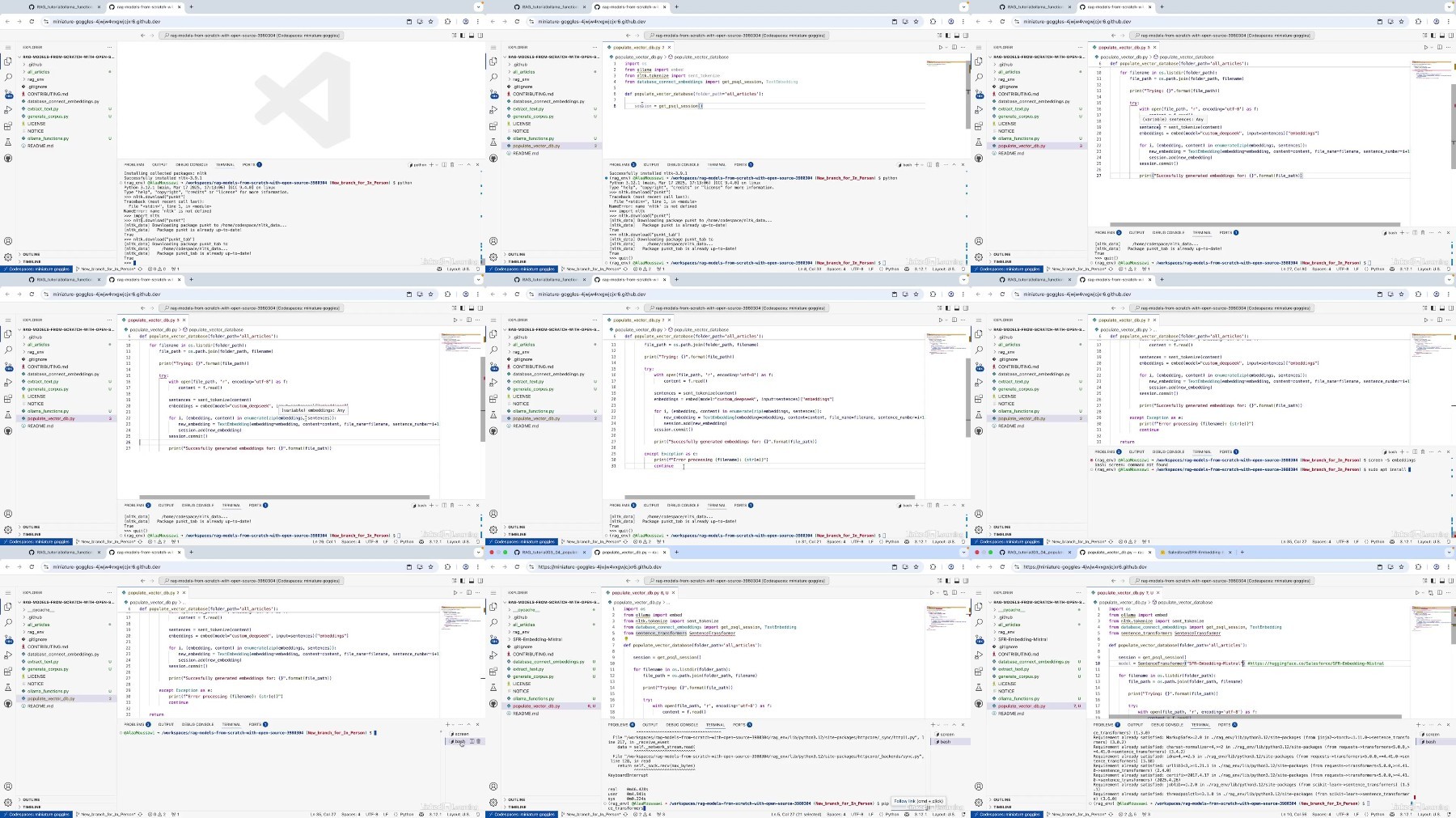Open Explorer view in the window with the Salesforce tab

pyautogui.click(x=979, y=607)
